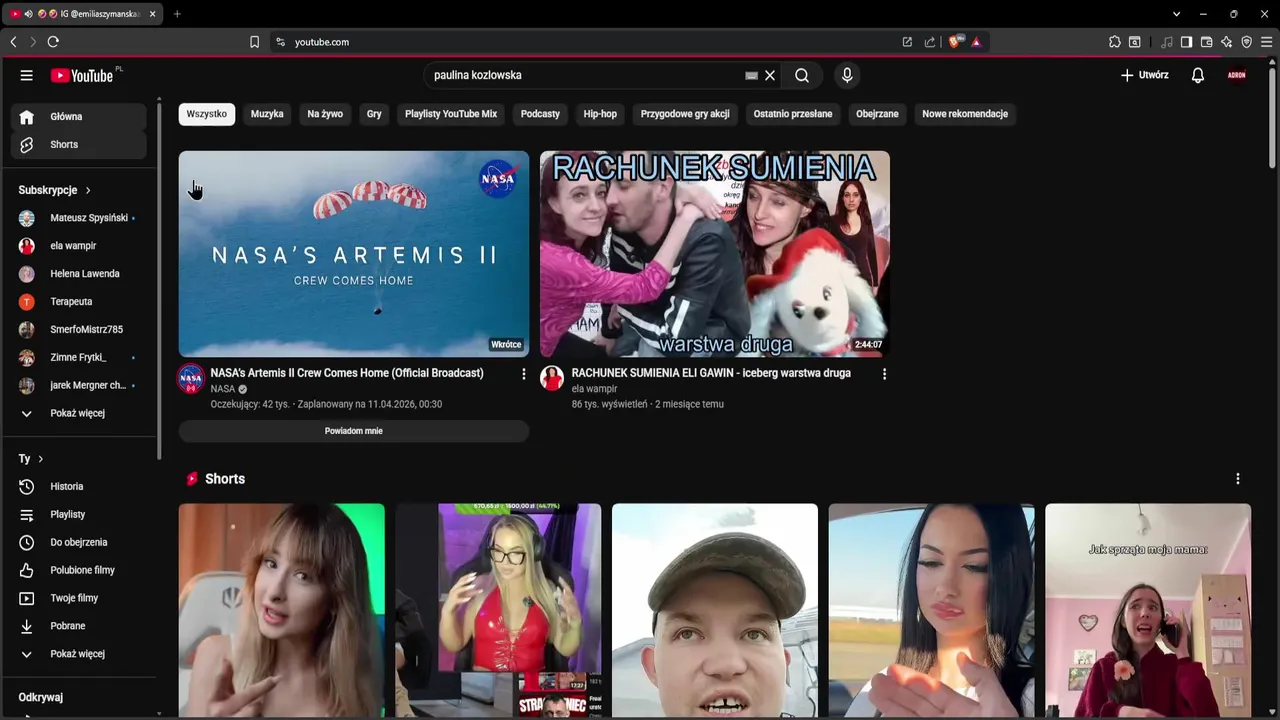
Task: Select the Podcasty filter chip
Action: (x=540, y=114)
